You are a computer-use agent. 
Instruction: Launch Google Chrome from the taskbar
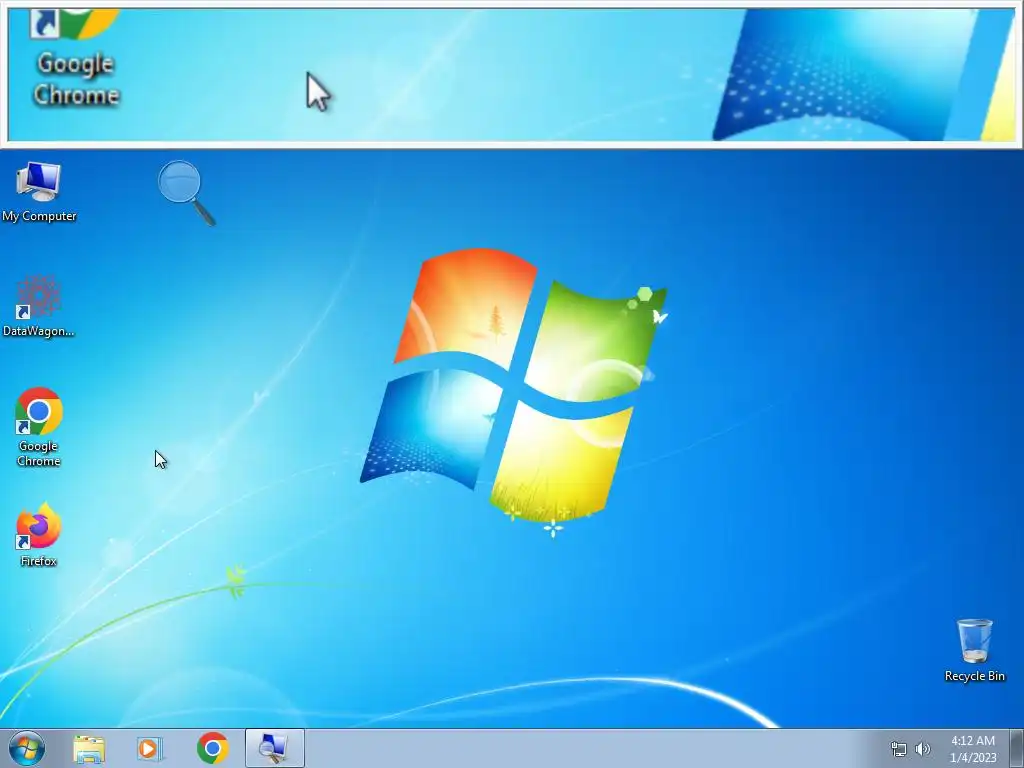pyautogui.click(x=212, y=748)
